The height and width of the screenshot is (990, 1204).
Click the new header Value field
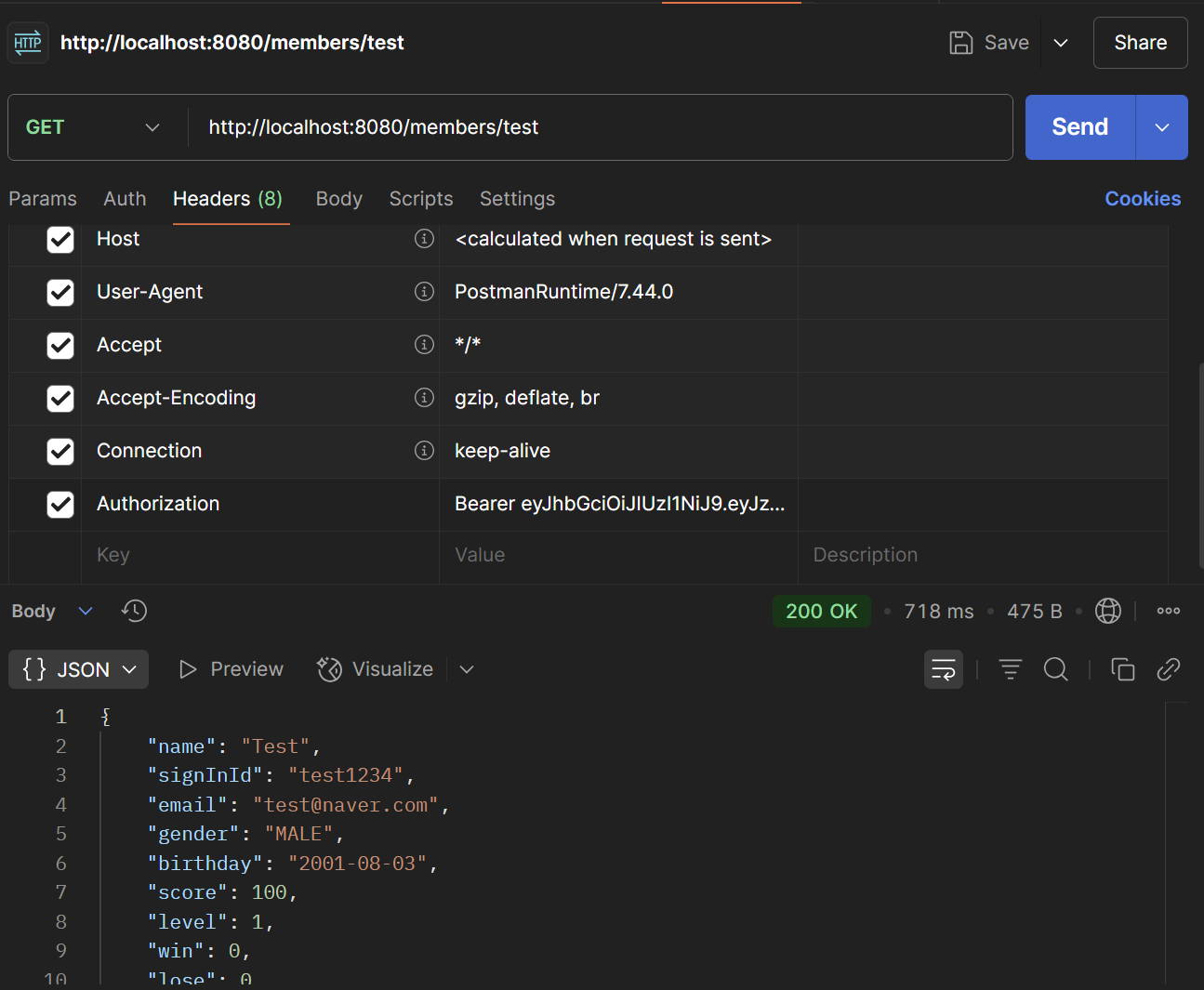coord(618,555)
